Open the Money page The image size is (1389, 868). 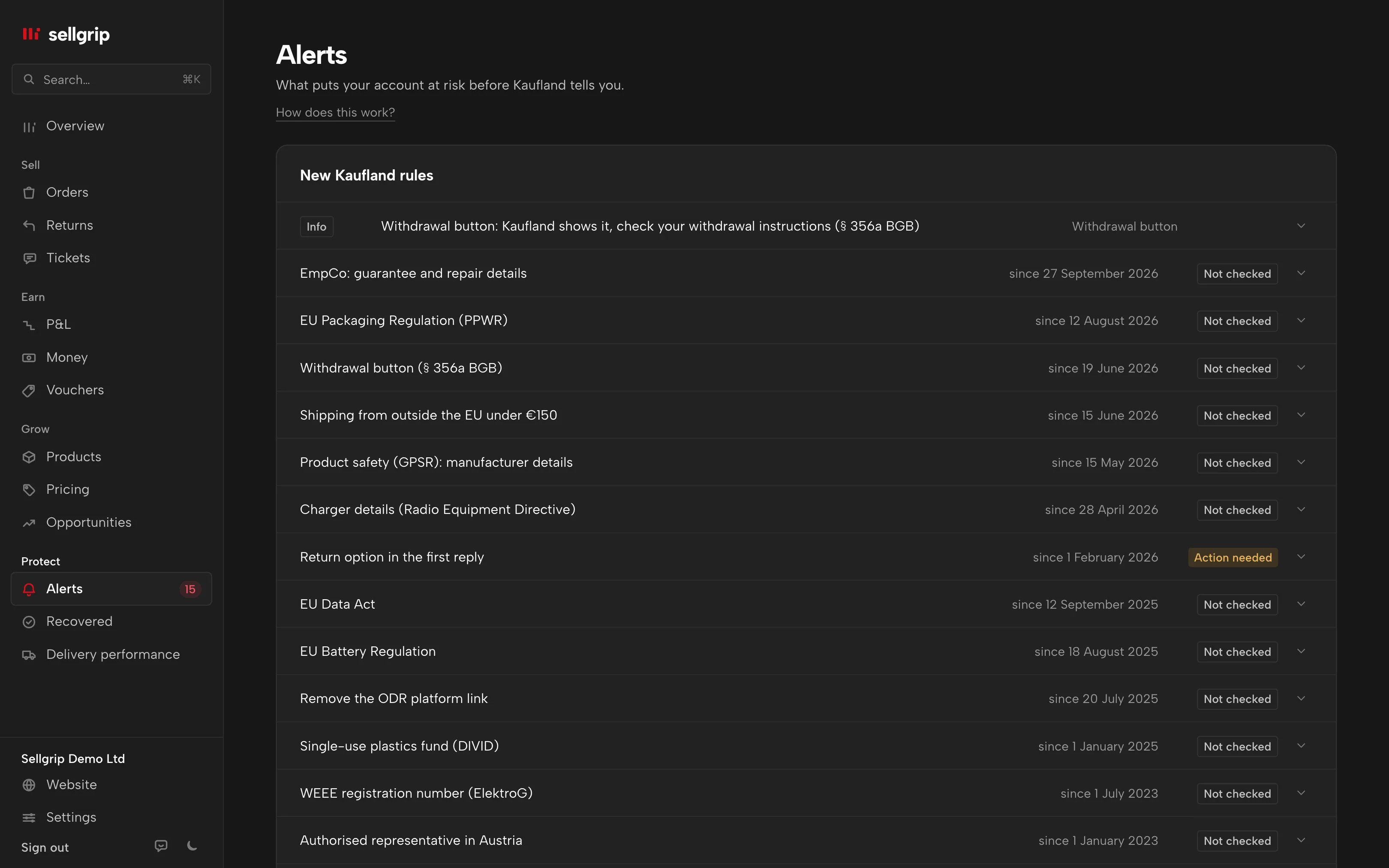(x=111, y=357)
